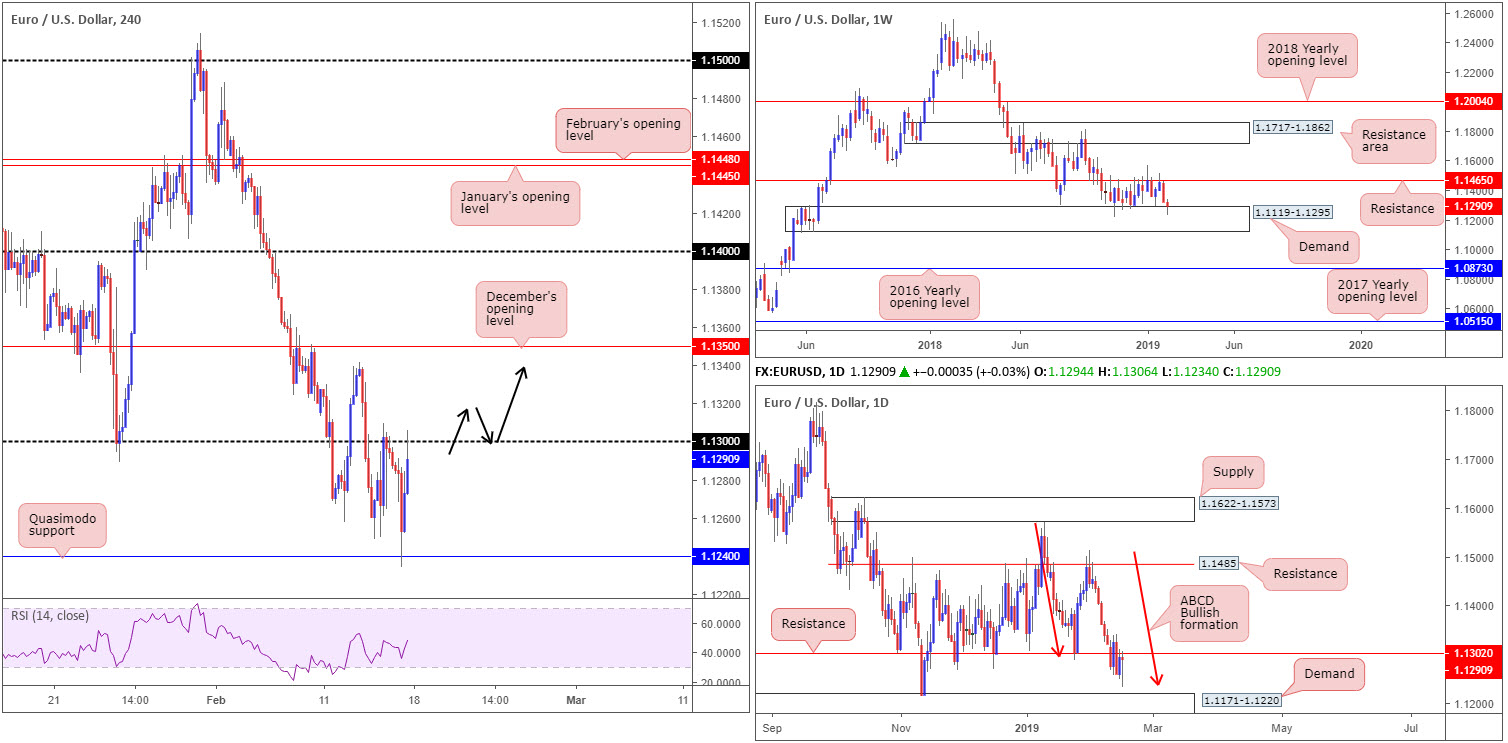Image resolution: width=1508 pixels, height=743 pixels.
Task: Click 'Feb' on the 240 chart time axis
Action: (214, 701)
